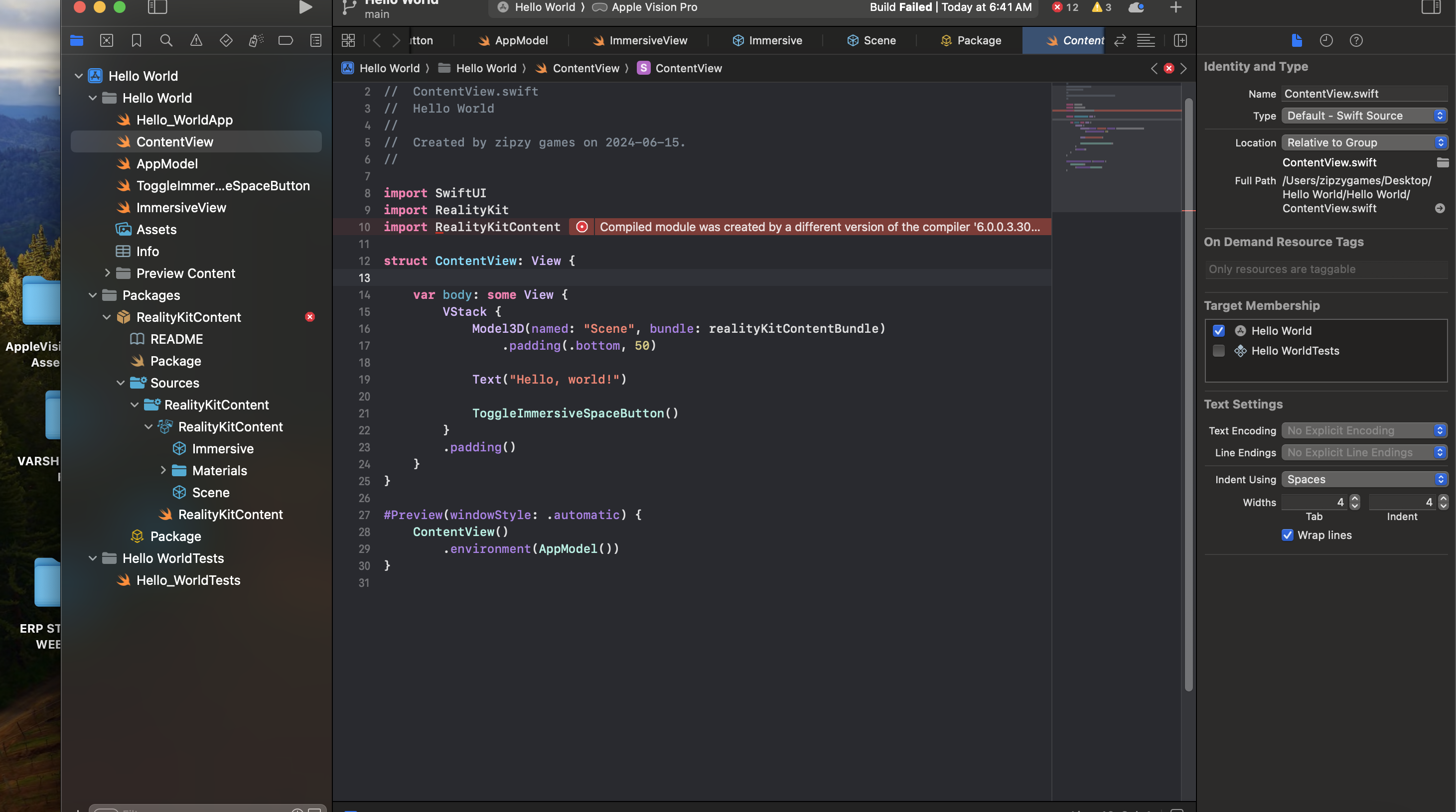1456x812 pixels.
Task: Open the Indent Using Spaces dropdown
Action: pyautogui.click(x=1364, y=480)
